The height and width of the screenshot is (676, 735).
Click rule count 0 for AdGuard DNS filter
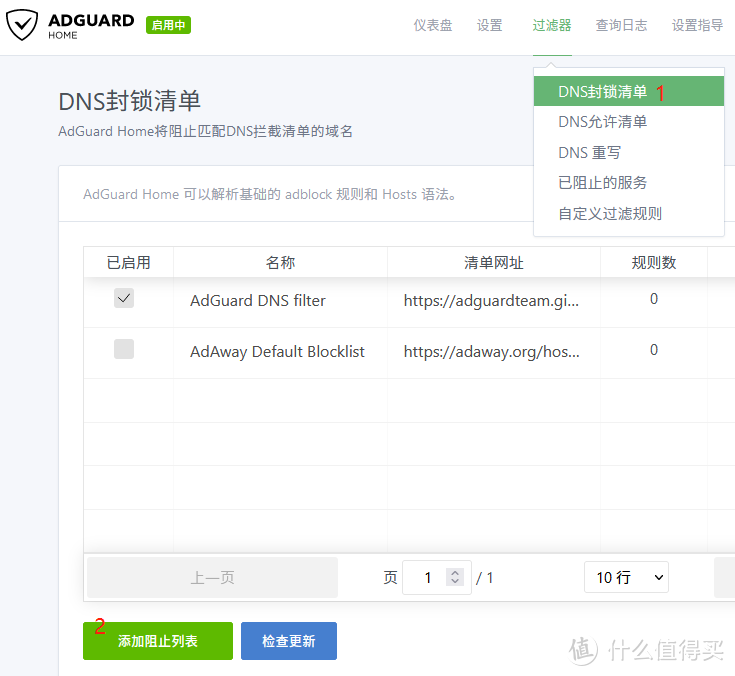click(x=654, y=299)
